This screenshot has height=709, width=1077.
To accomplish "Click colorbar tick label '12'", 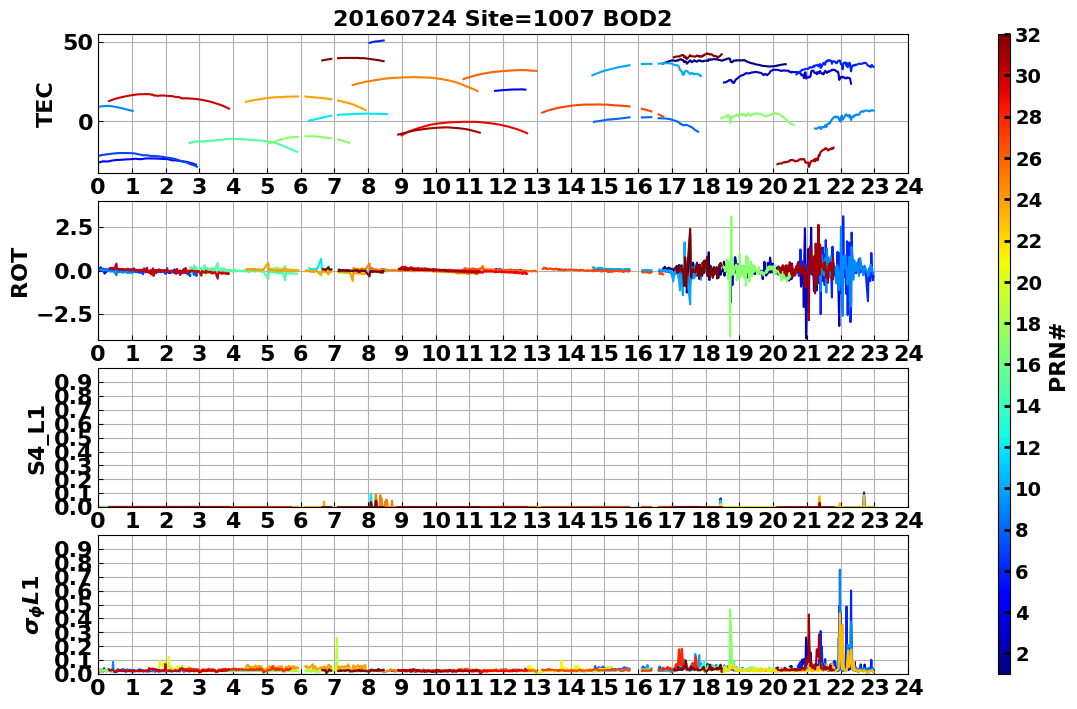I will [x=1028, y=447].
